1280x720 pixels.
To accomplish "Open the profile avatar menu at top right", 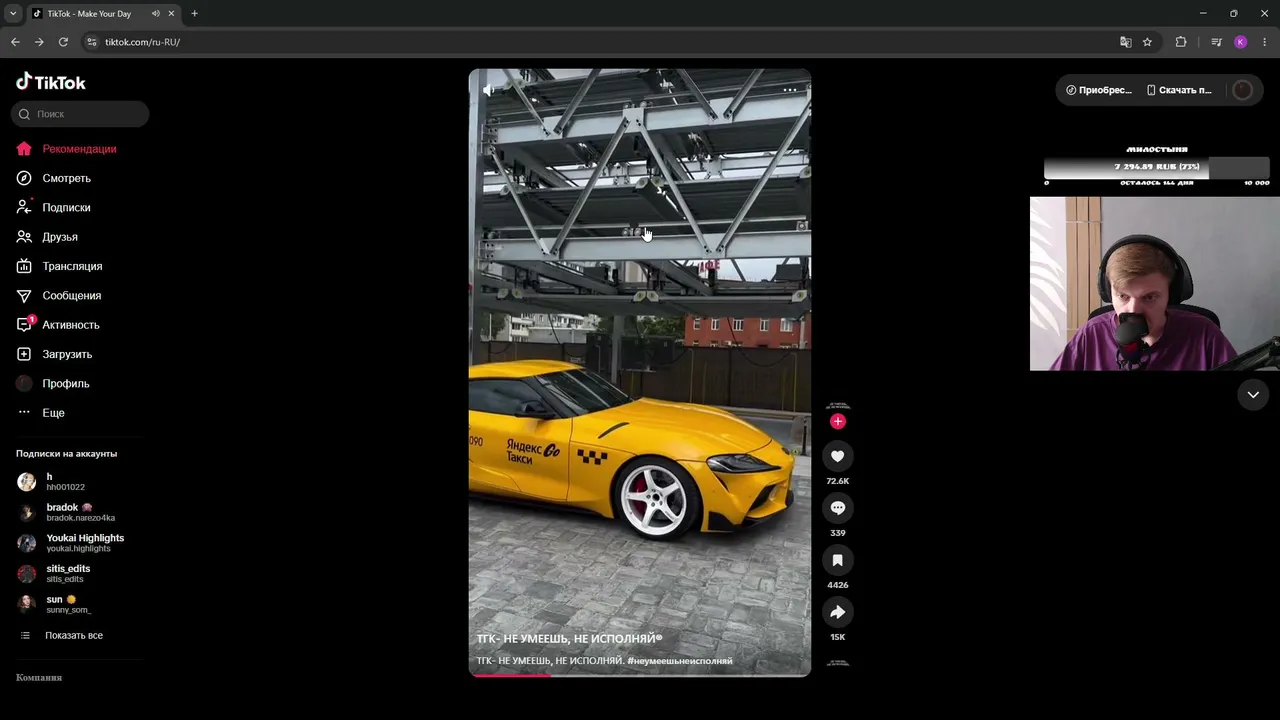I will (x=1242, y=90).
